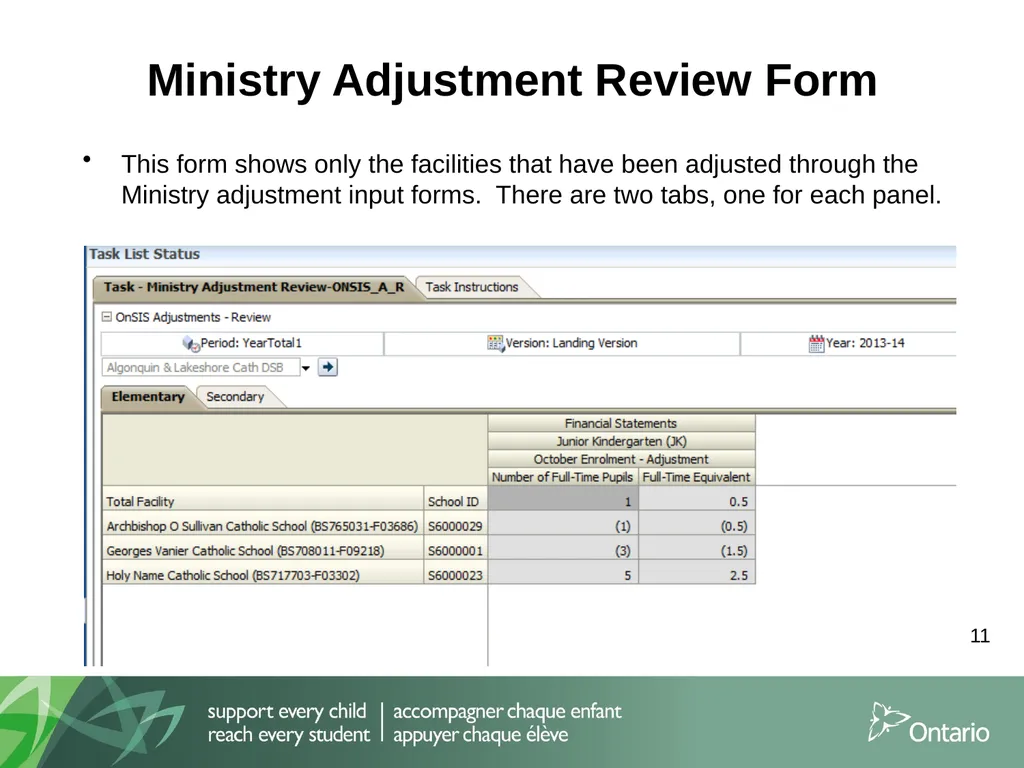
Task: Click the Junior Kindergarten (JK) header
Action: click(621, 441)
